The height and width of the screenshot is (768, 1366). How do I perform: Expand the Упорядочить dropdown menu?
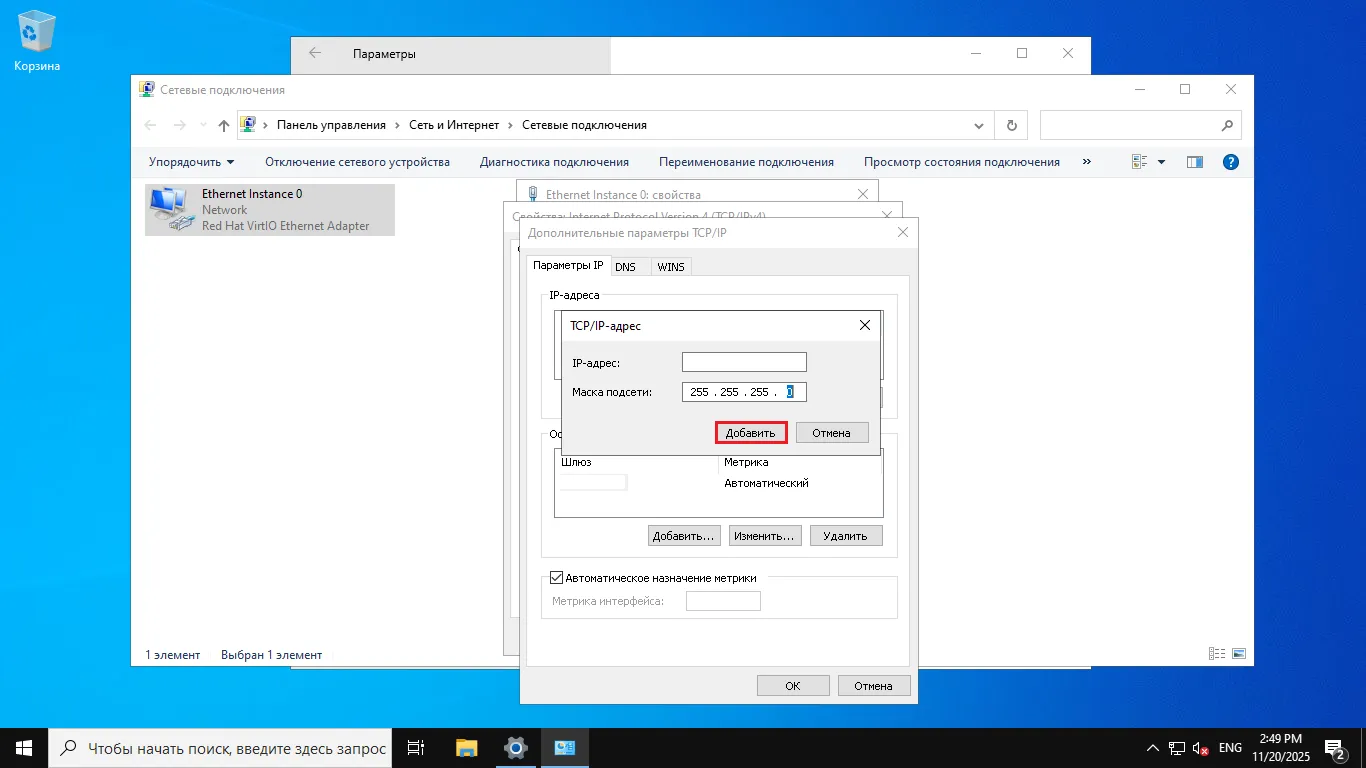coord(191,162)
